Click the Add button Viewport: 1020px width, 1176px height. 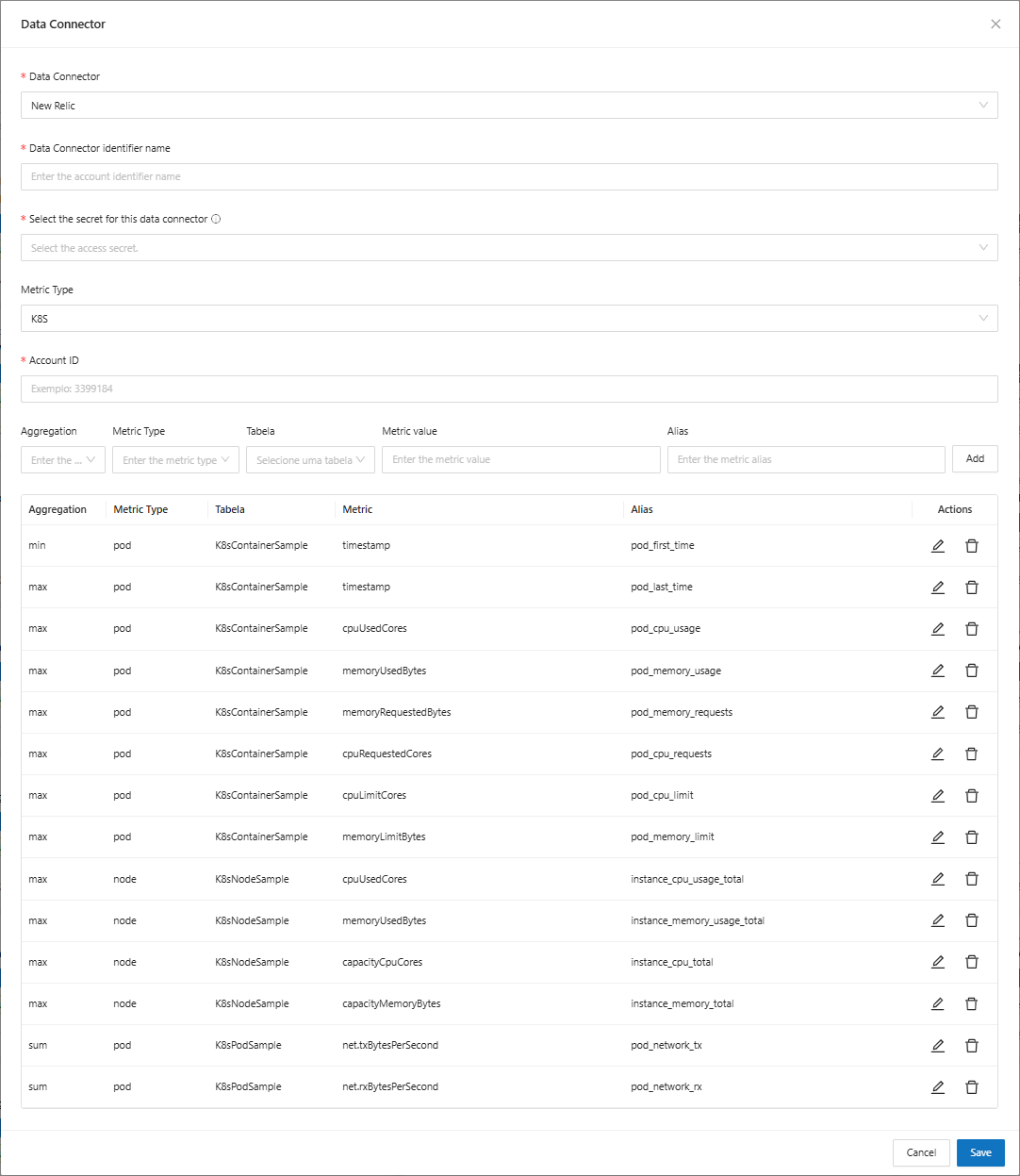(975, 459)
